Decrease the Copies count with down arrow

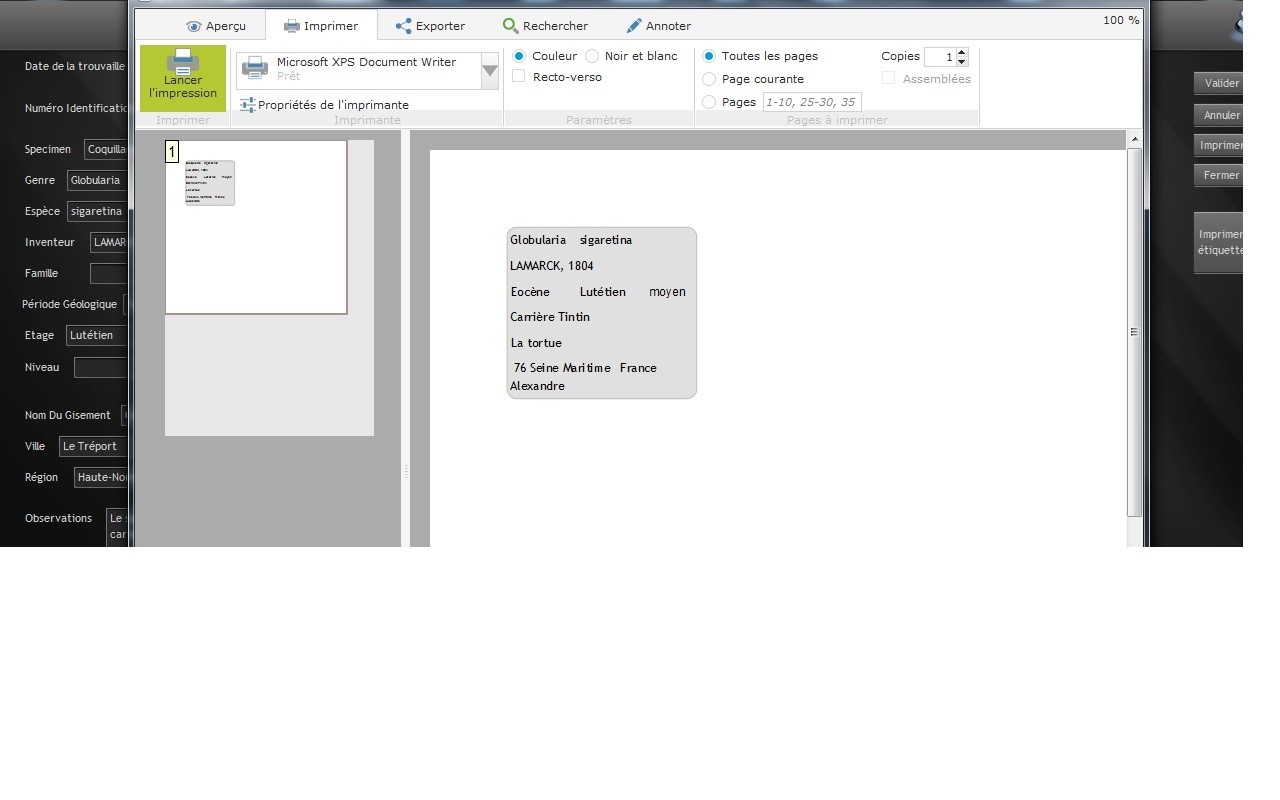[962, 62]
